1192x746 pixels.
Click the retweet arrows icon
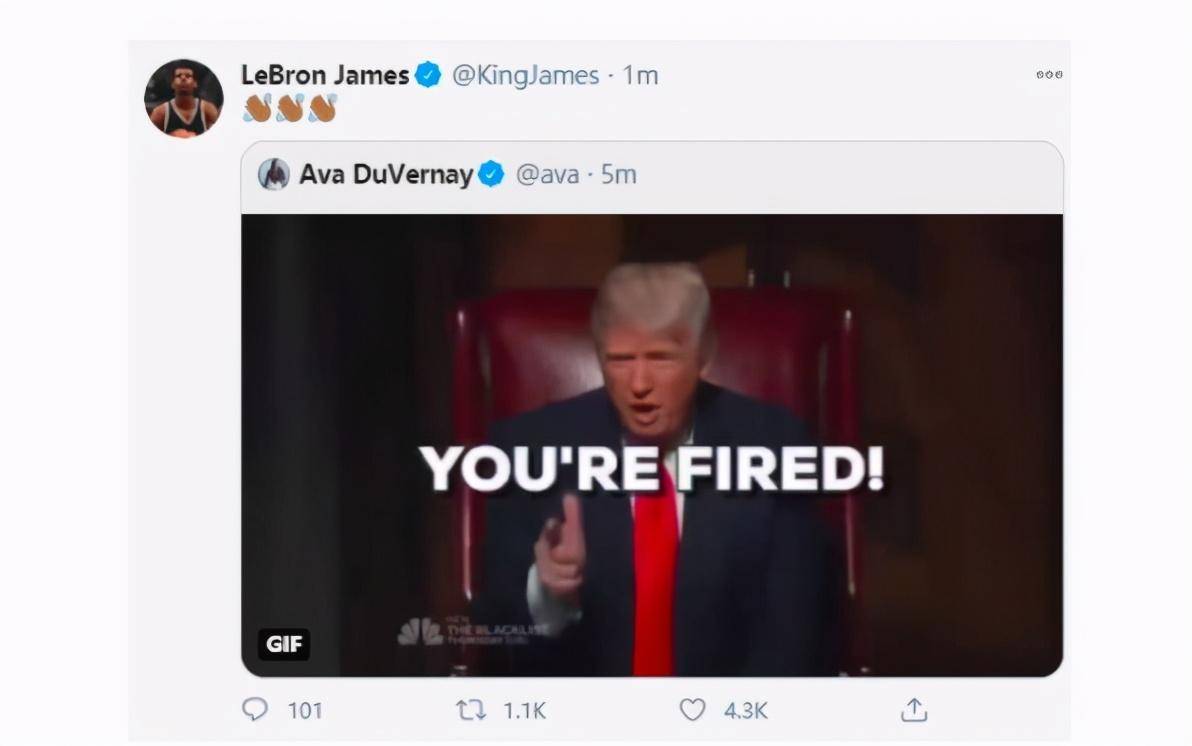pos(471,710)
